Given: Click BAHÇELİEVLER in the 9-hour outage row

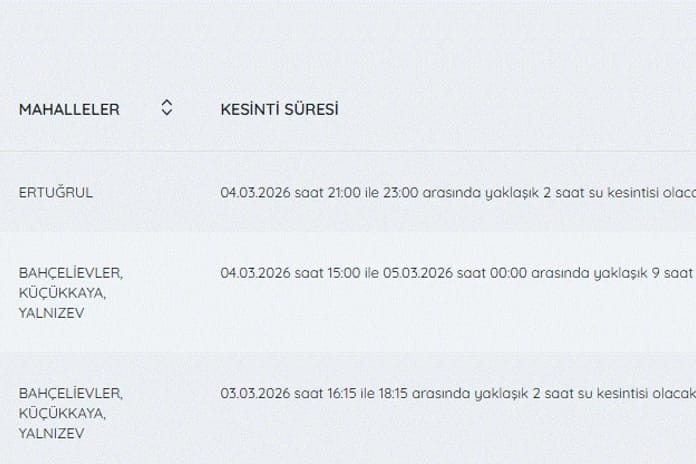Looking at the screenshot, I should (x=71, y=272).
